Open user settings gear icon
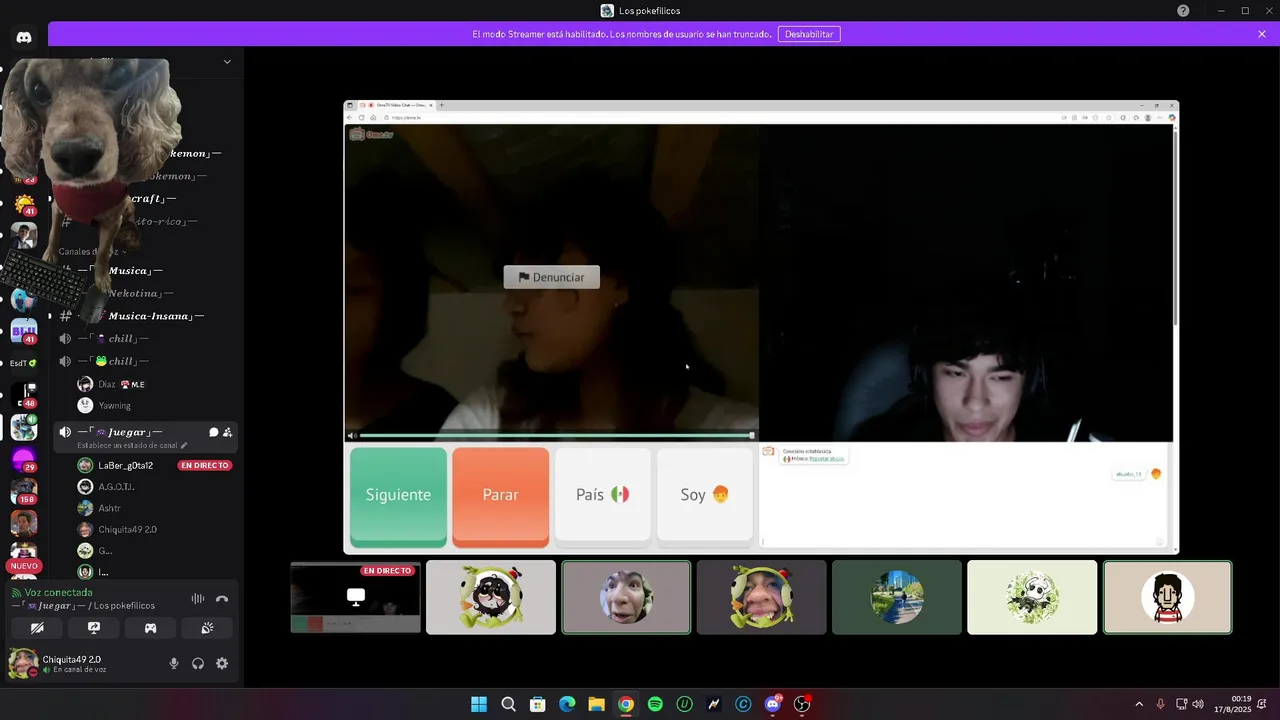 (222, 663)
